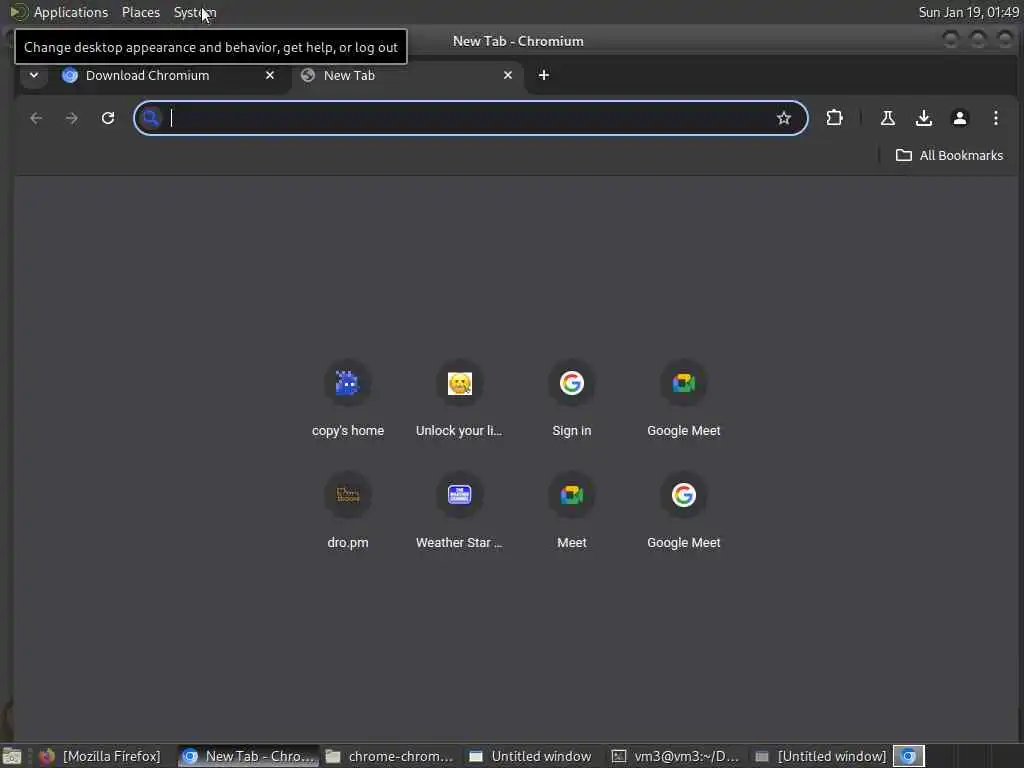This screenshot has width=1024, height=768.
Task: Switch to Untitled window taskbar entry
Action: pyautogui.click(x=530, y=756)
